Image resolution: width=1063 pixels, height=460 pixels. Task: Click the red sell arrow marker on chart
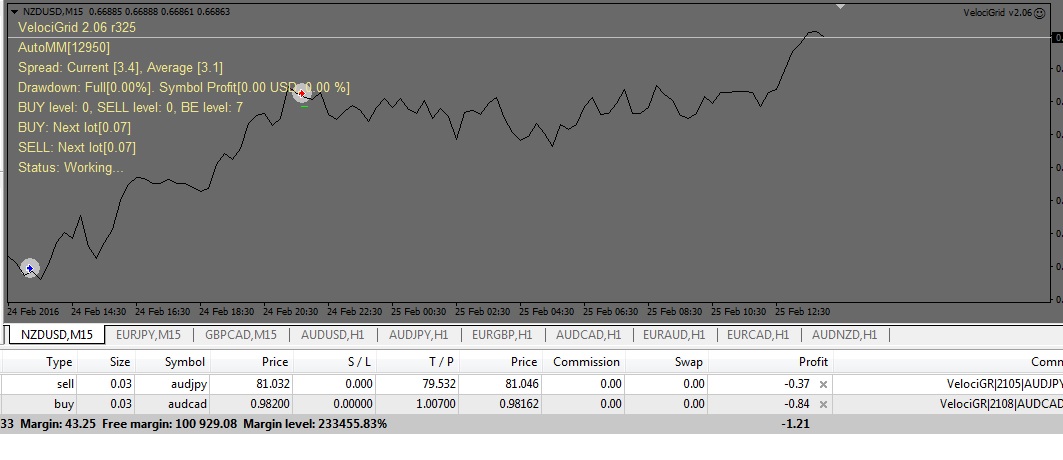pyautogui.click(x=302, y=93)
